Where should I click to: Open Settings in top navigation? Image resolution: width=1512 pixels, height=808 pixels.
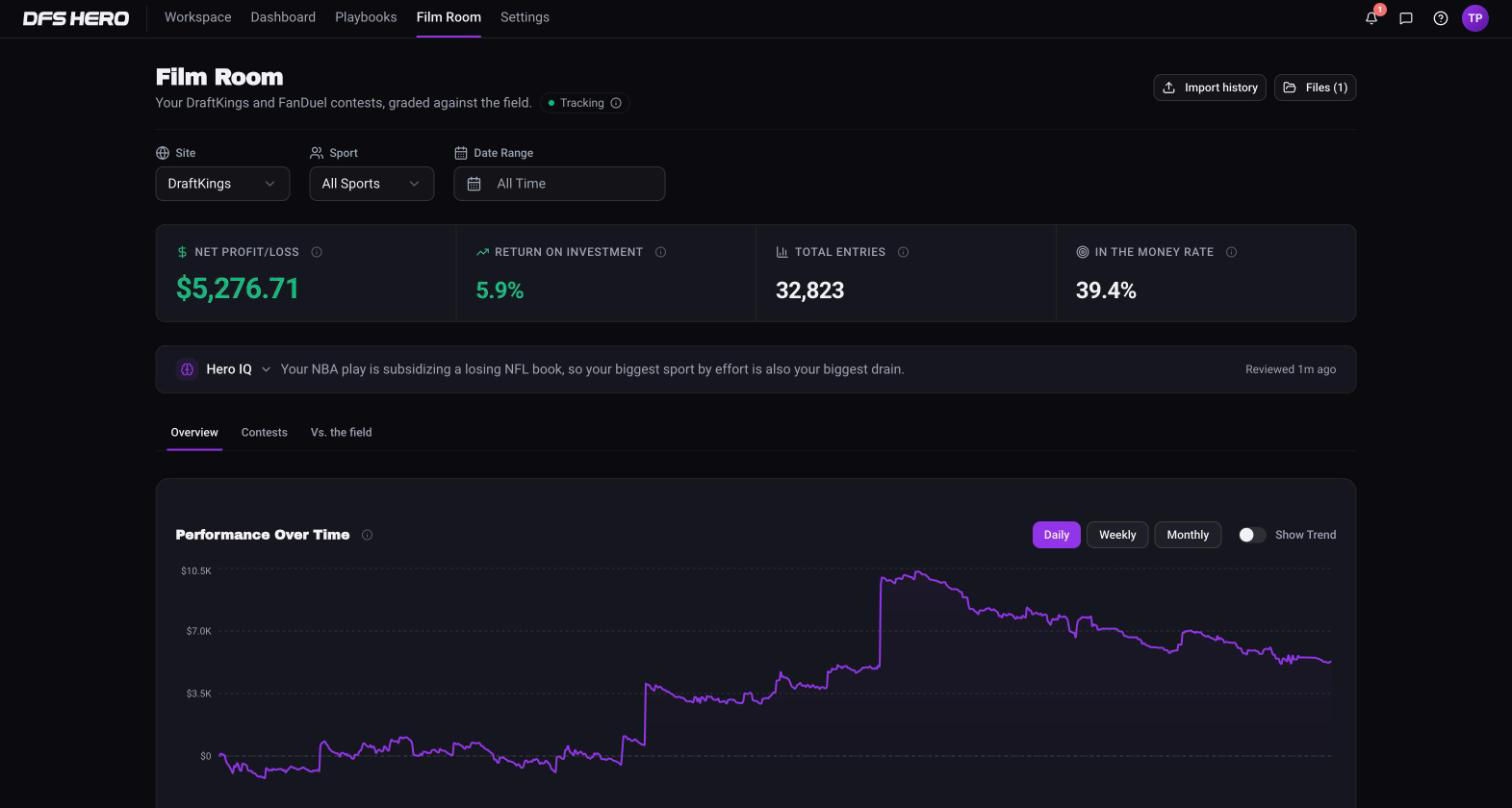525,17
